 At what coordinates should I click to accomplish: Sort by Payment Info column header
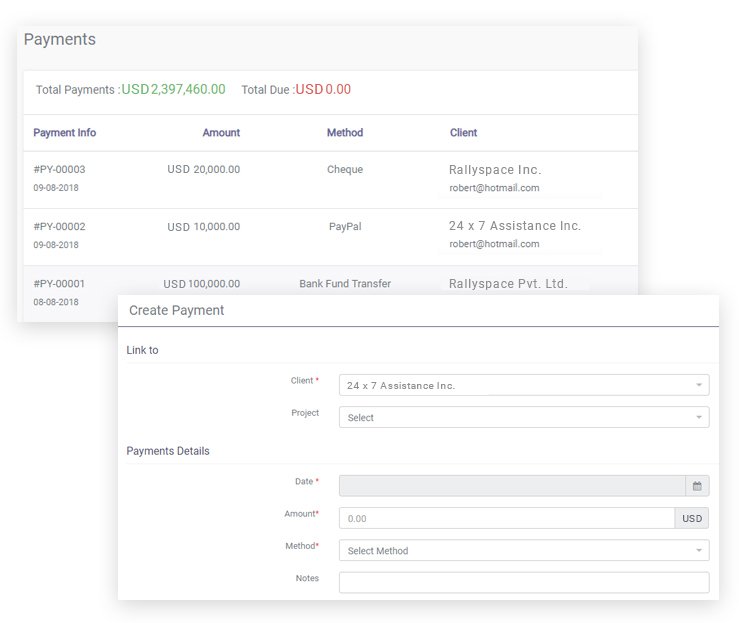click(65, 132)
